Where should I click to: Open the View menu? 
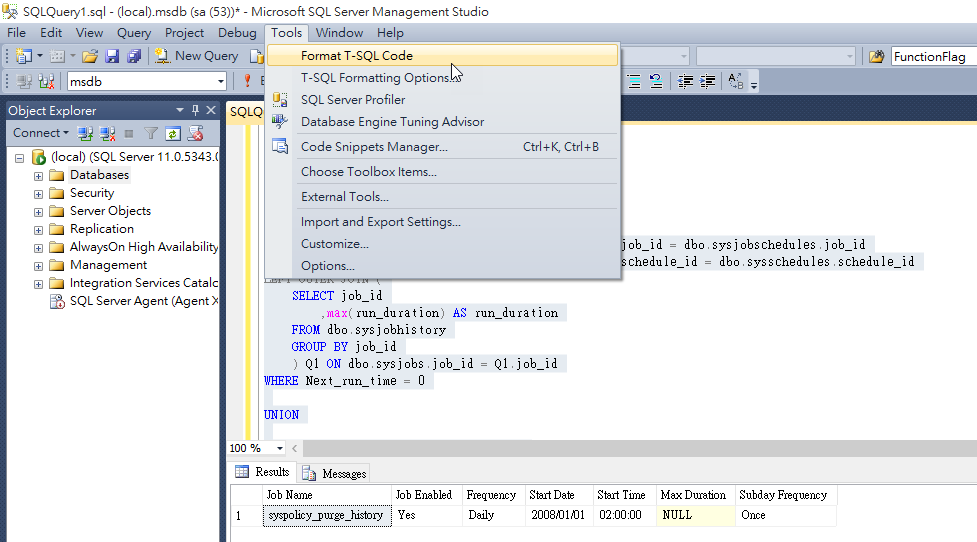pyautogui.click(x=89, y=33)
